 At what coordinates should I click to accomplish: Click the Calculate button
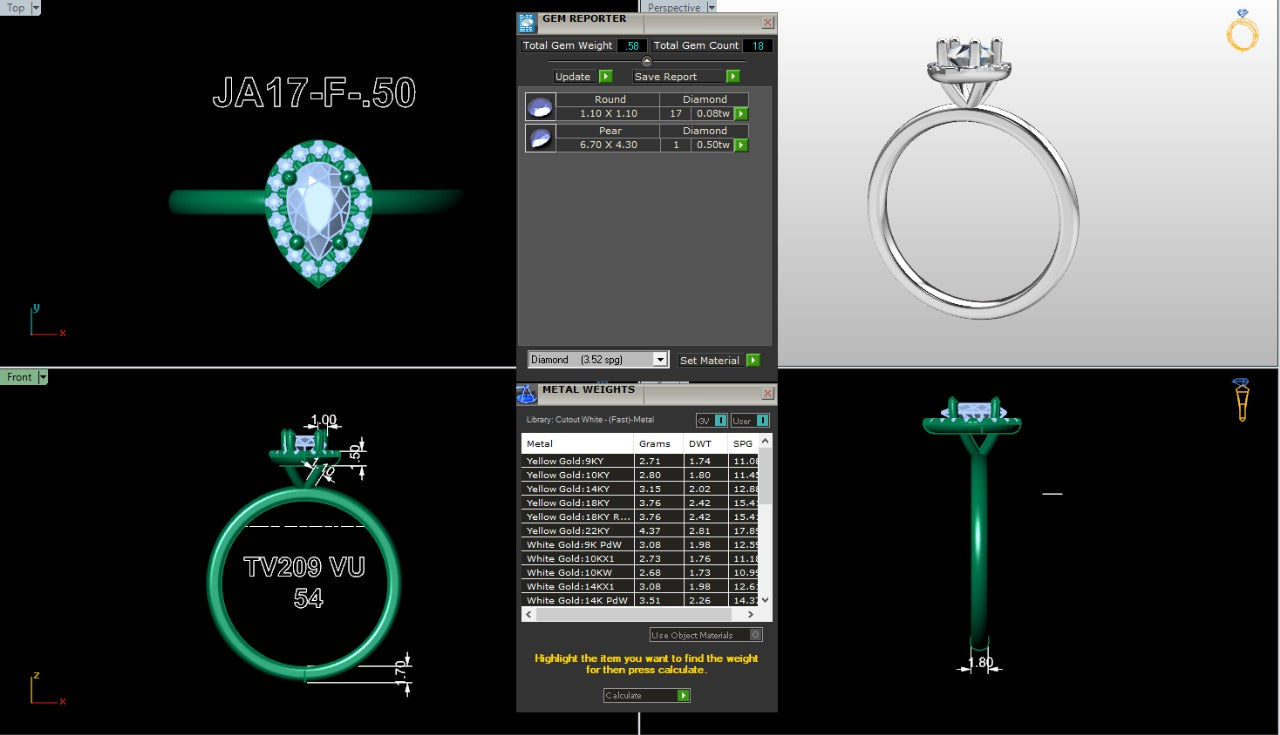coord(640,695)
